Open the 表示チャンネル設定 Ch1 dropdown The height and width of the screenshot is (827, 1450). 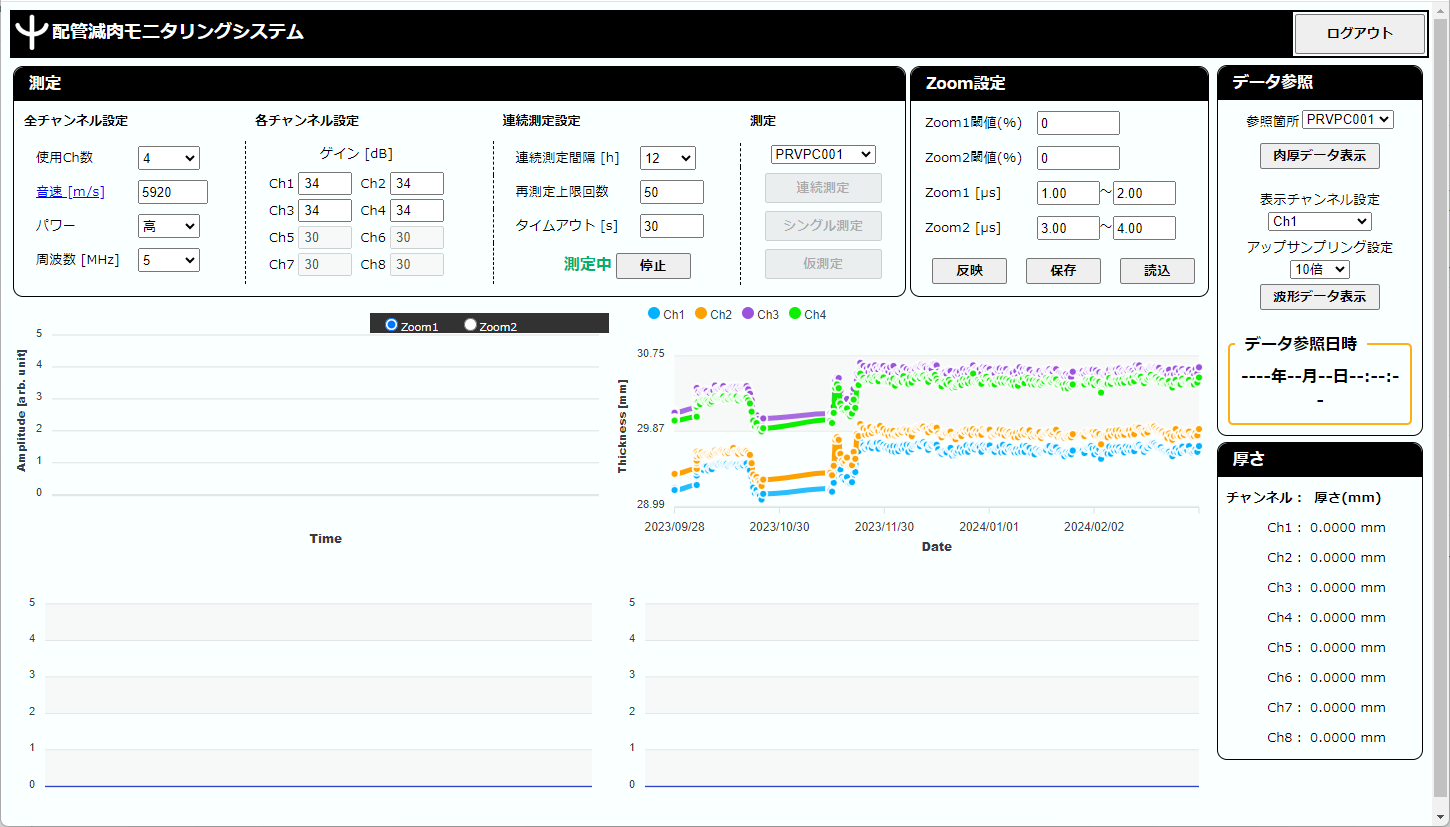1320,222
